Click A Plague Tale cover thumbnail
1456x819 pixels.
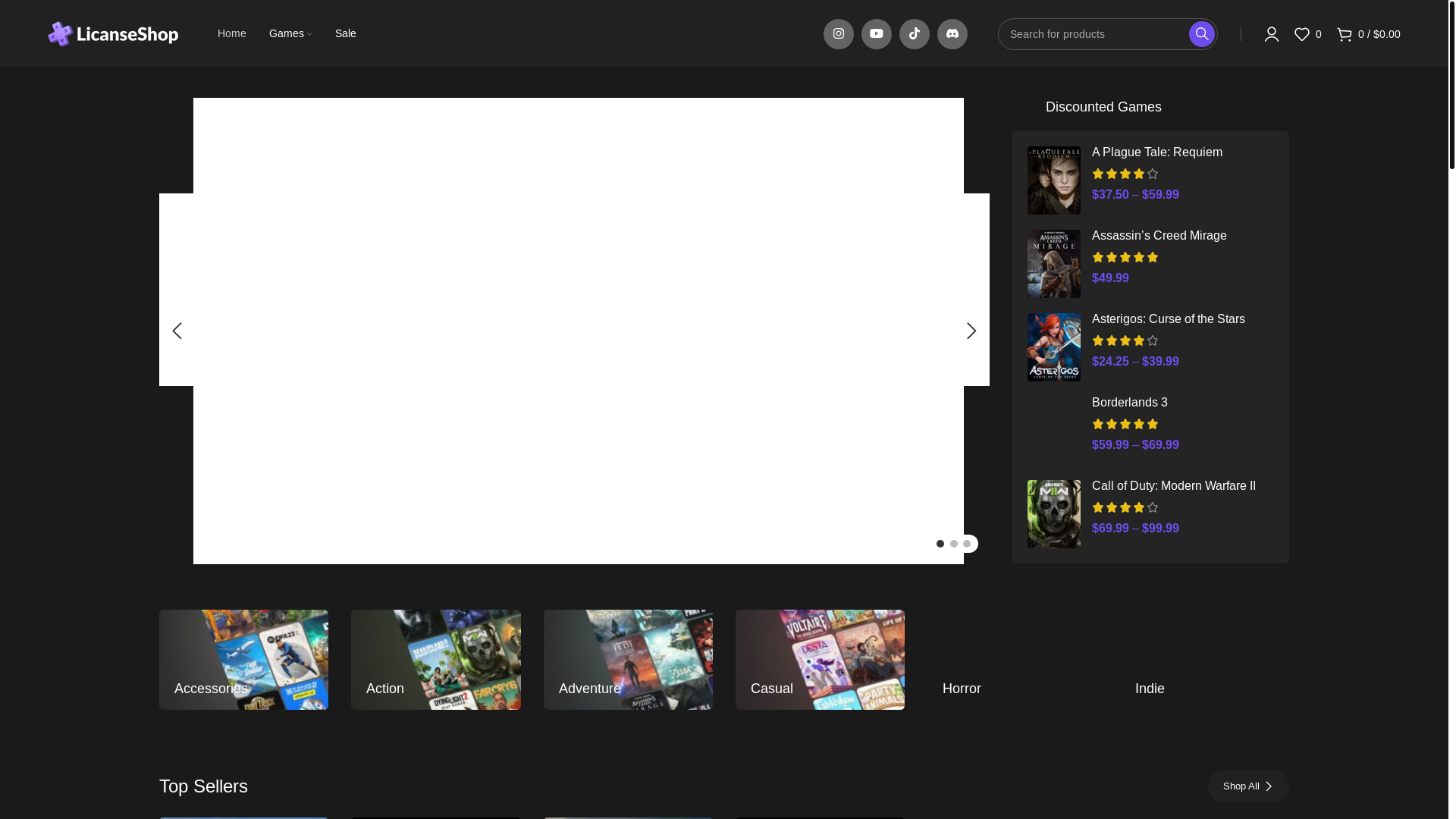1053,180
